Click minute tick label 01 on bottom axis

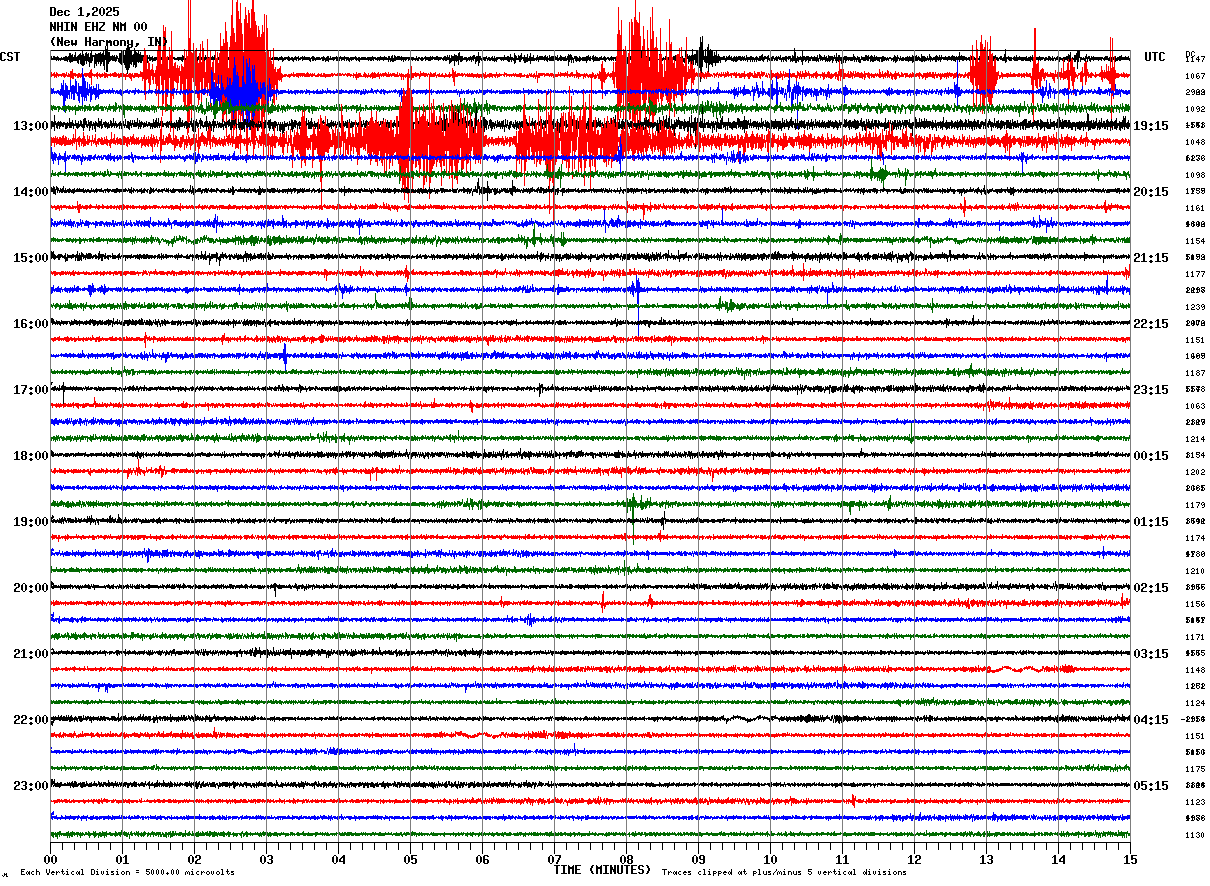122,859
